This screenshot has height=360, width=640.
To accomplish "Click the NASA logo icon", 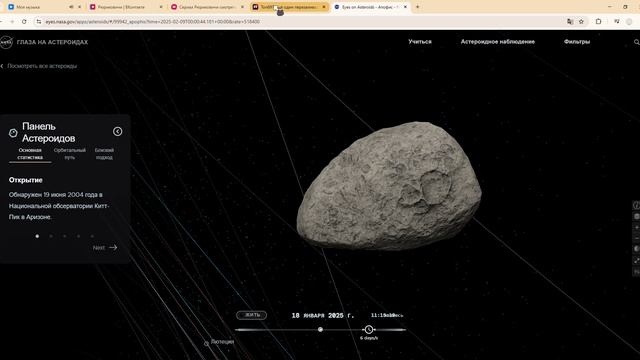I will click(6, 42).
